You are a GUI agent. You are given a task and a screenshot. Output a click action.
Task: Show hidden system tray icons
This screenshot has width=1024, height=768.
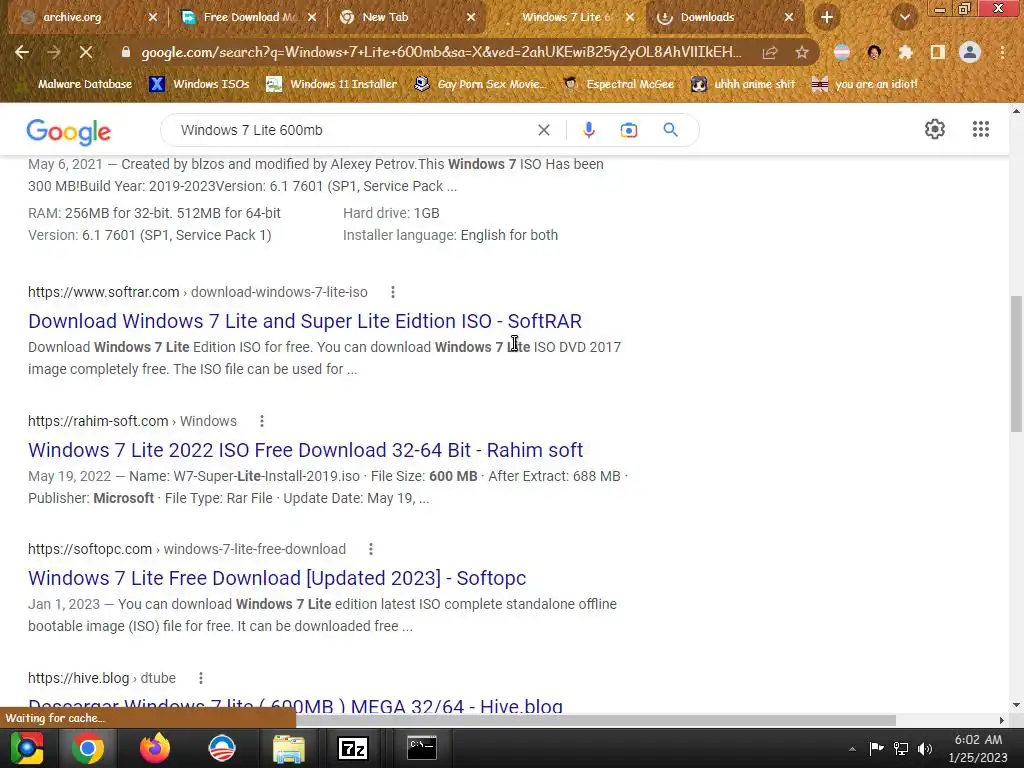pyautogui.click(x=852, y=749)
